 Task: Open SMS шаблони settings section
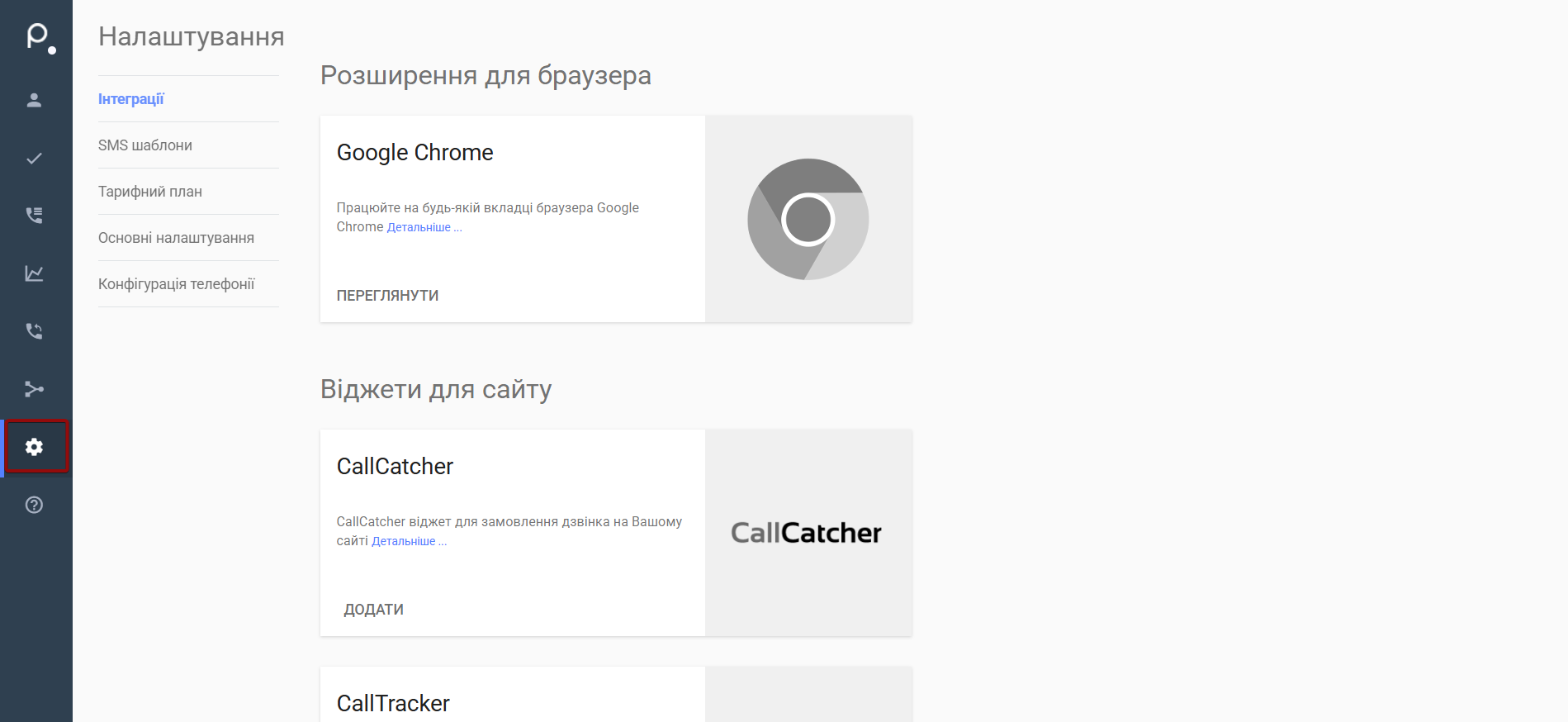145,145
